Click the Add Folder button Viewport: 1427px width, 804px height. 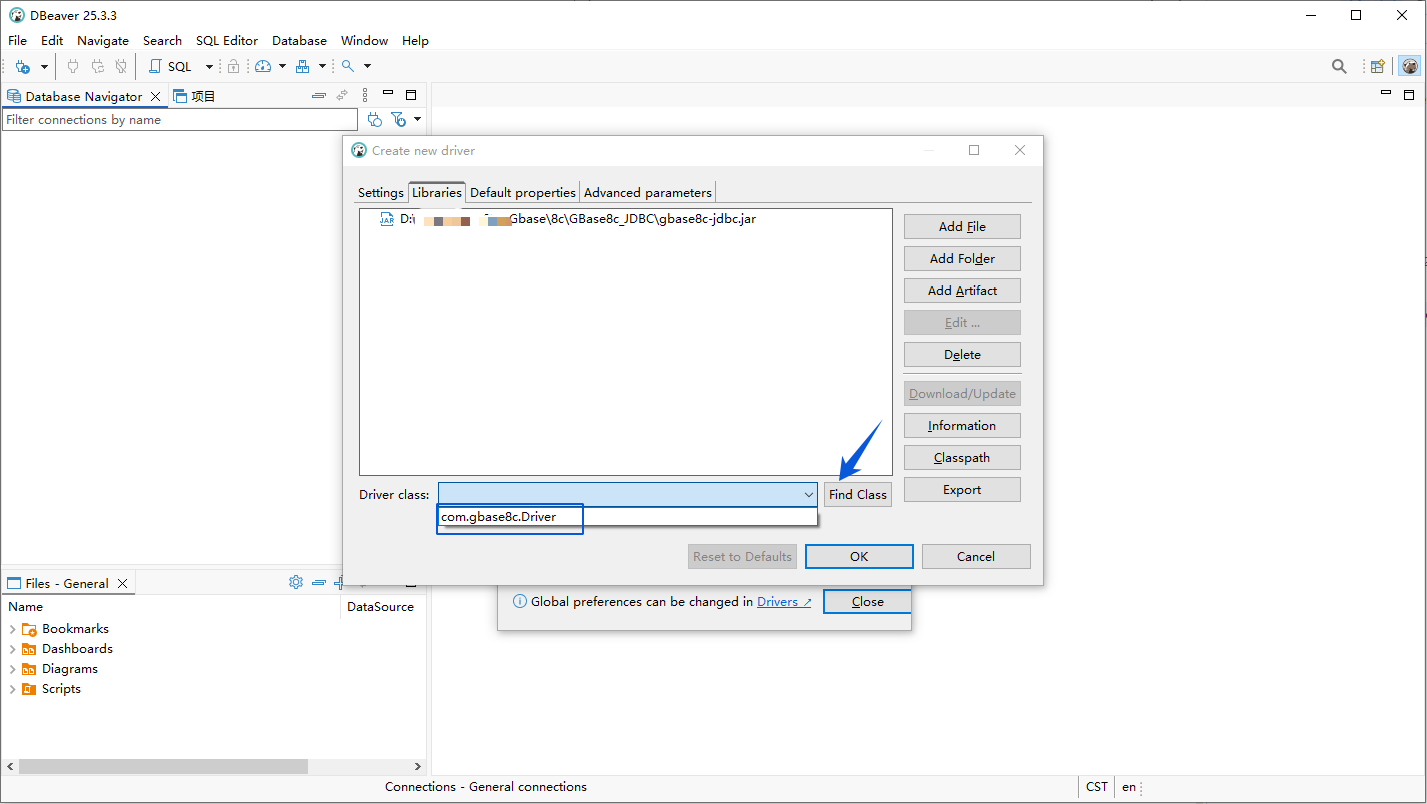[x=962, y=259]
